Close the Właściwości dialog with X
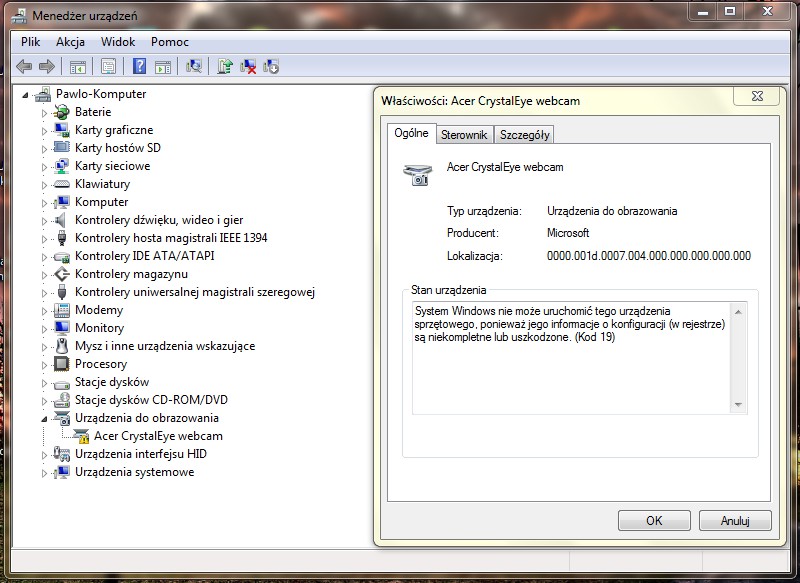This screenshot has width=800, height=583. click(x=757, y=96)
